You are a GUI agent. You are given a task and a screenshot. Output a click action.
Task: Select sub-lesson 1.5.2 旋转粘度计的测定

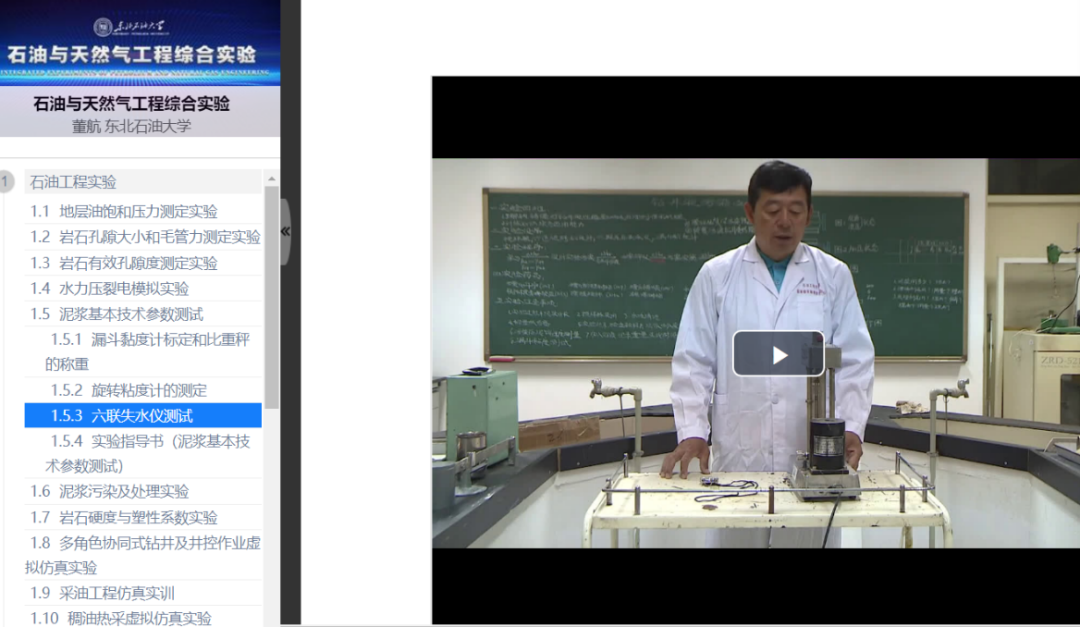129,390
